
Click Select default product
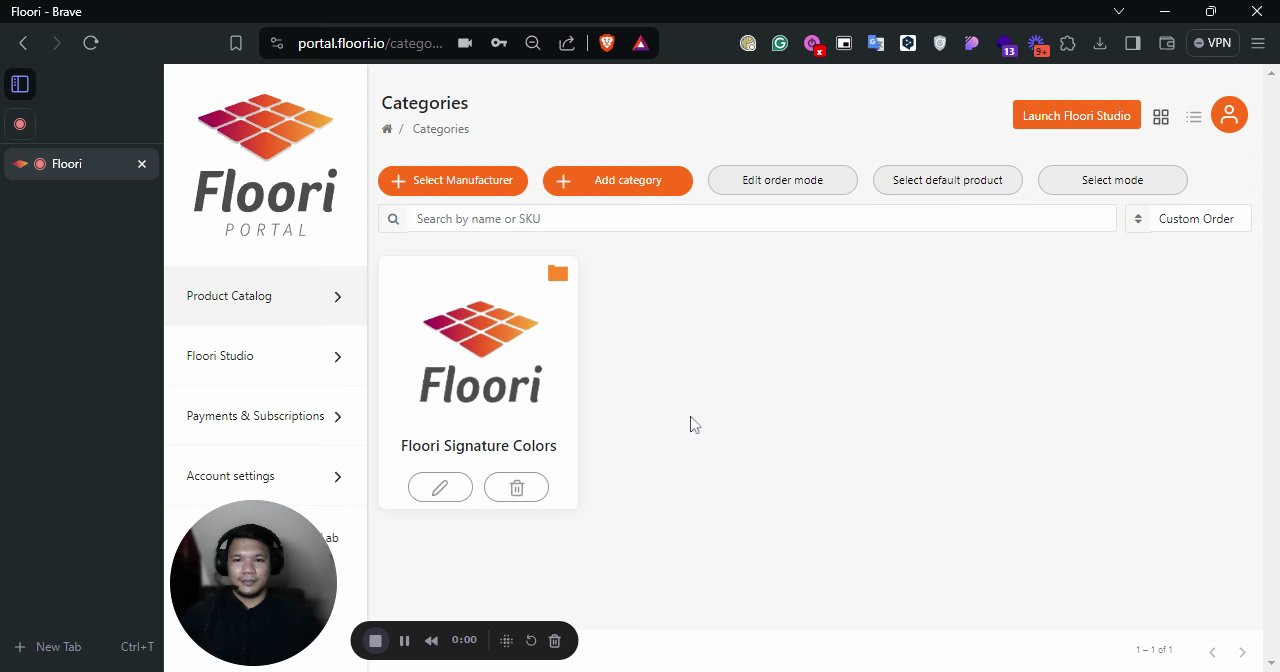pos(948,181)
